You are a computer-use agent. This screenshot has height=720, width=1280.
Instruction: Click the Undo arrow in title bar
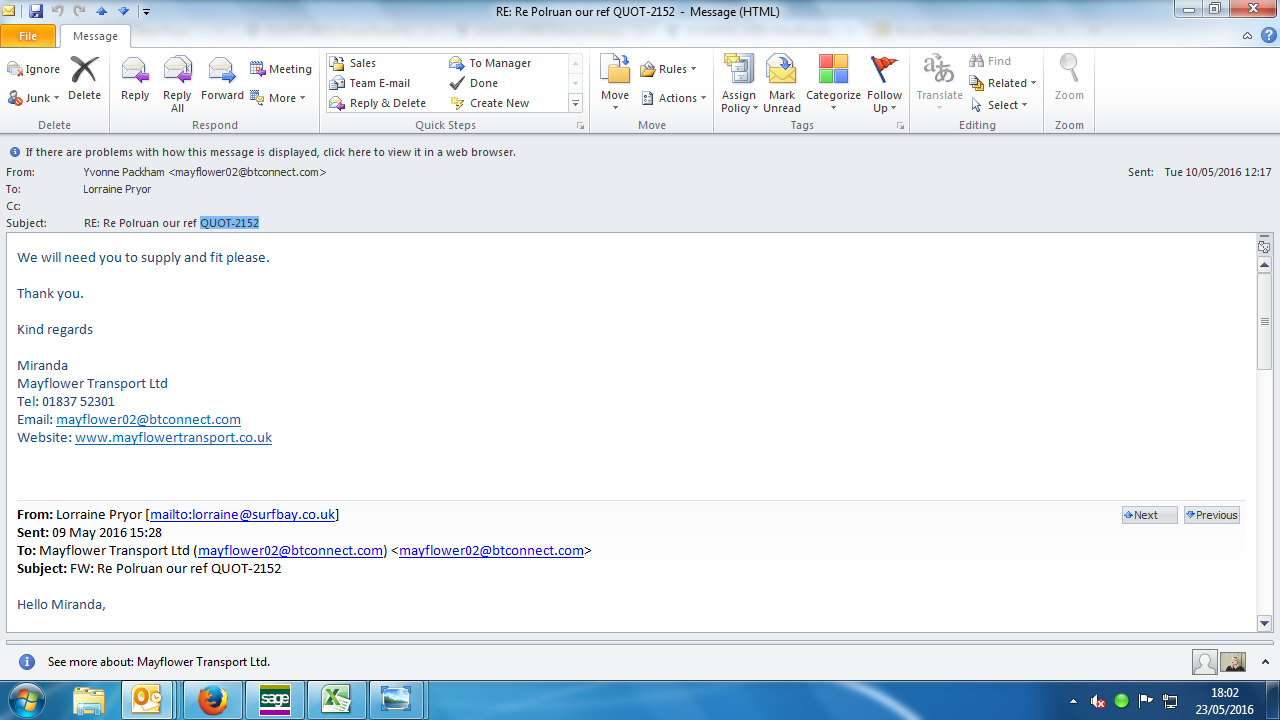point(58,11)
